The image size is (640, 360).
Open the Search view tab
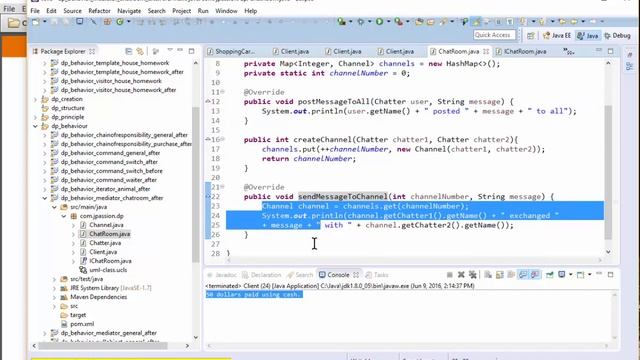coord(300,275)
